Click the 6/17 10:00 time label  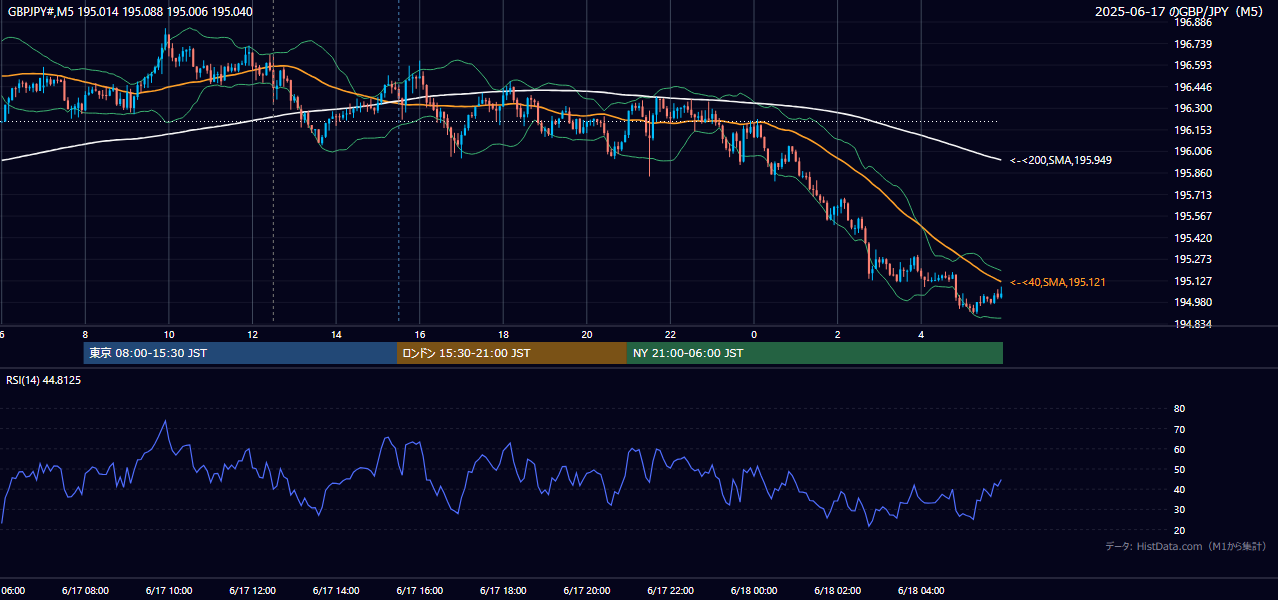[x=169, y=591]
